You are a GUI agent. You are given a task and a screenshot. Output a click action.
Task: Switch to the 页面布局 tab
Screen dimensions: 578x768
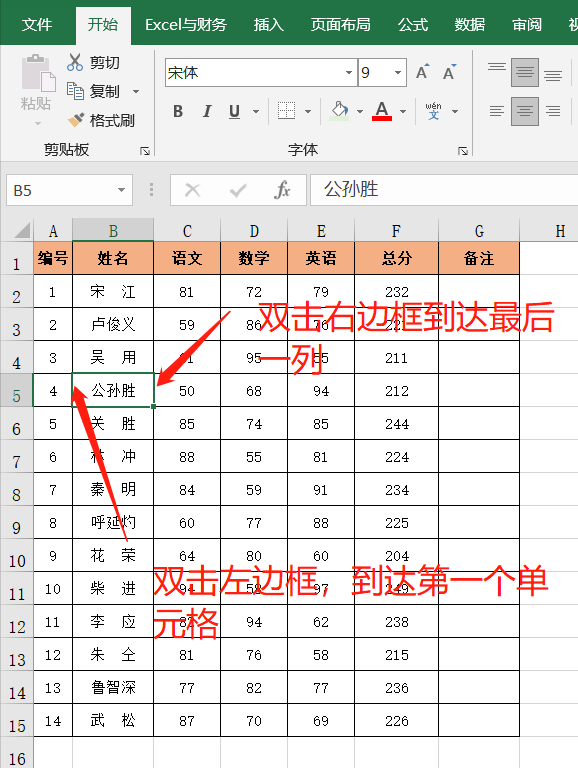pos(340,24)
